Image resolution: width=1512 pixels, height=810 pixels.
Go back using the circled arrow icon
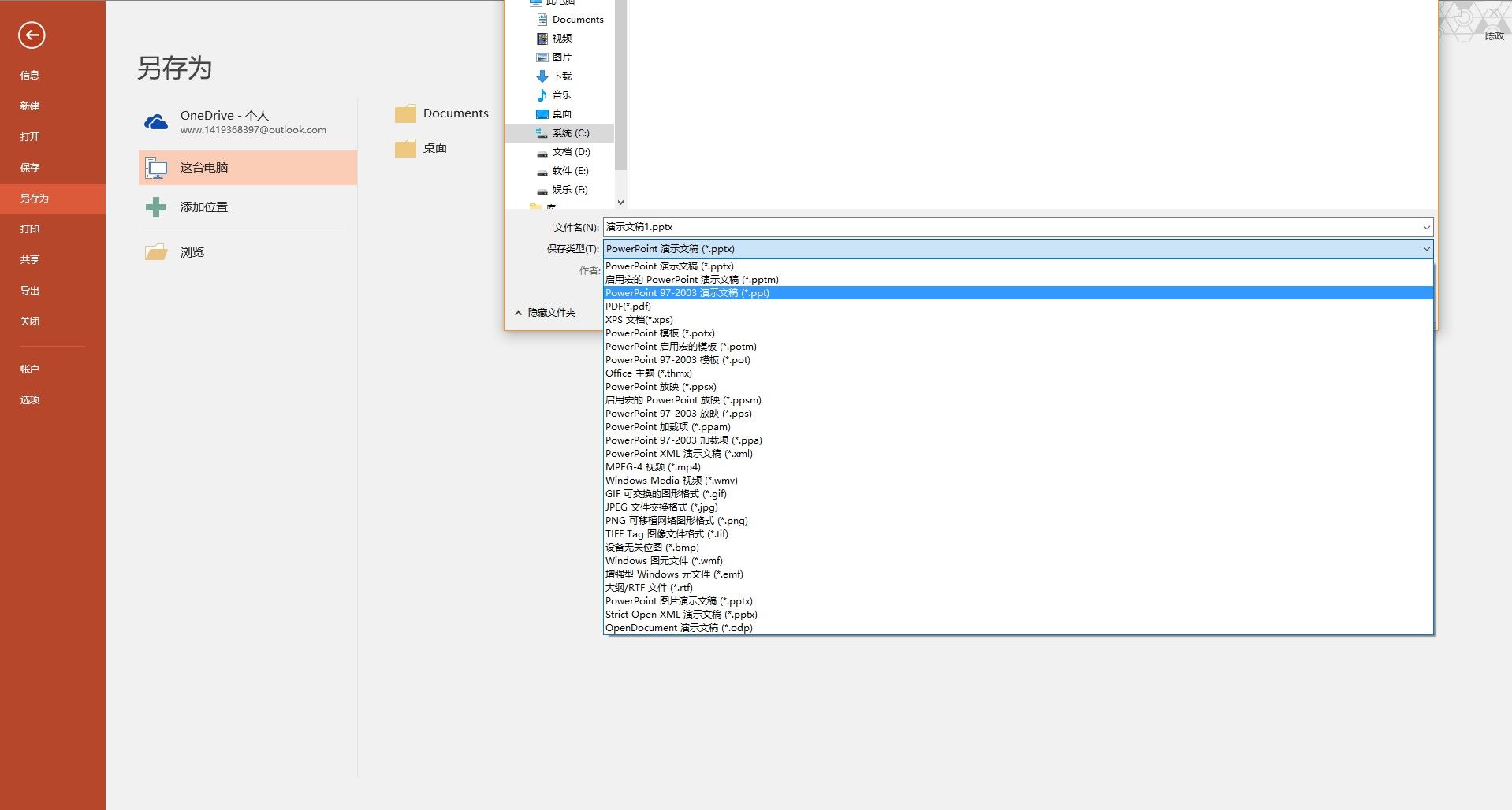[32, 35]
